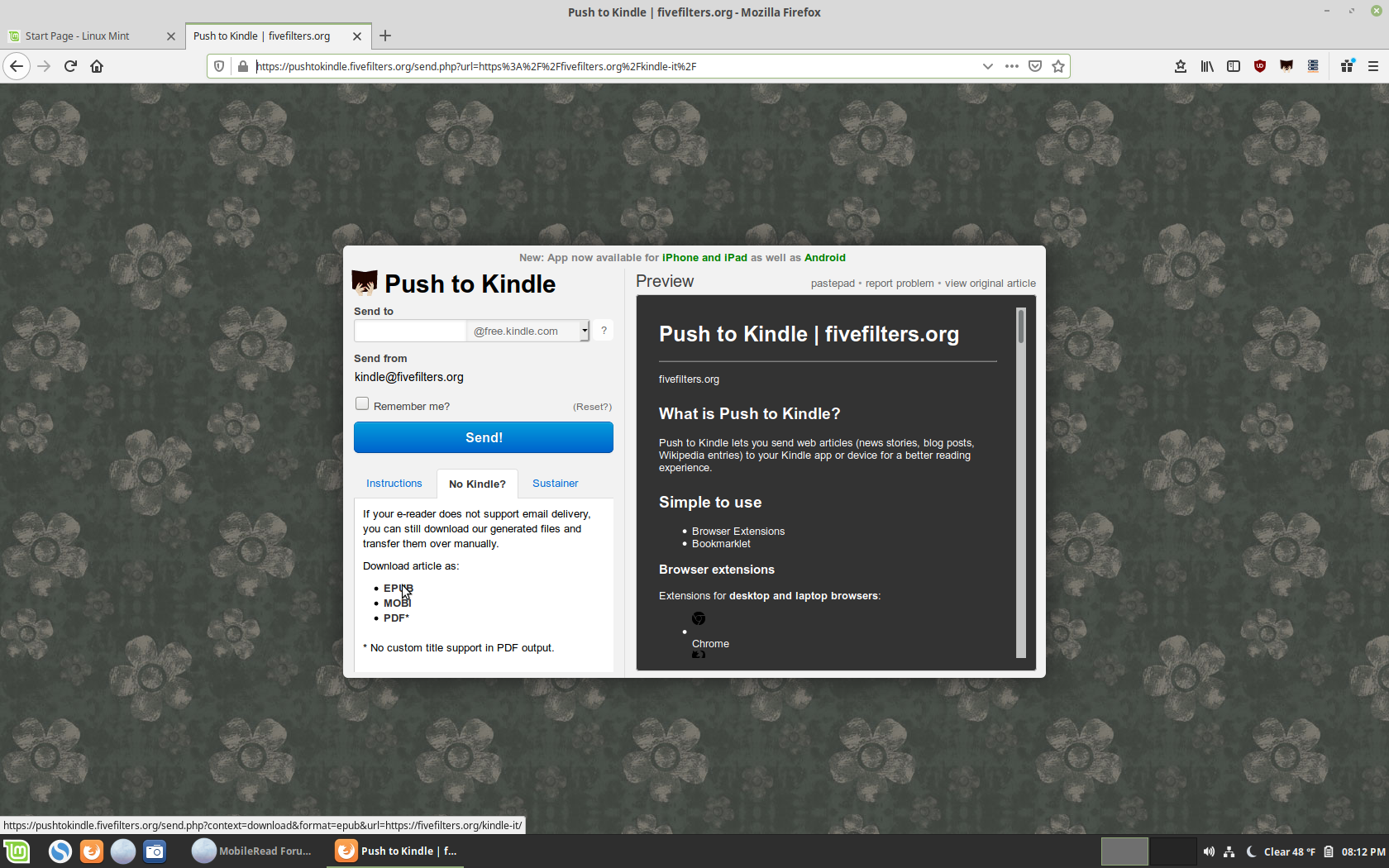The height and width of the screenshot is (868, 1389).
Task: Show tracking protection shield info
Action: (219, 66)
